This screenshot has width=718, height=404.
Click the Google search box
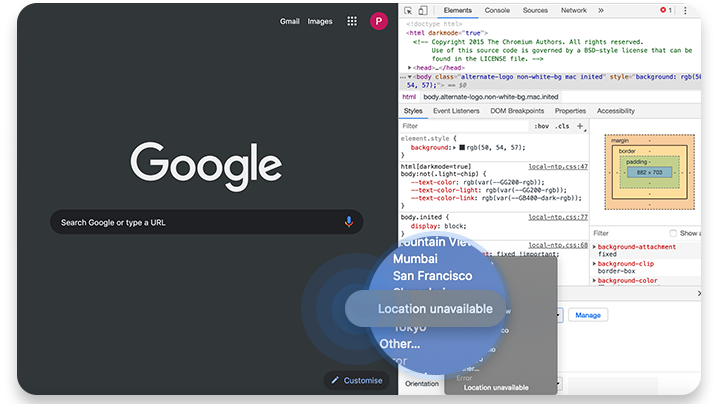pyautogui.click(x=207, y=222)
